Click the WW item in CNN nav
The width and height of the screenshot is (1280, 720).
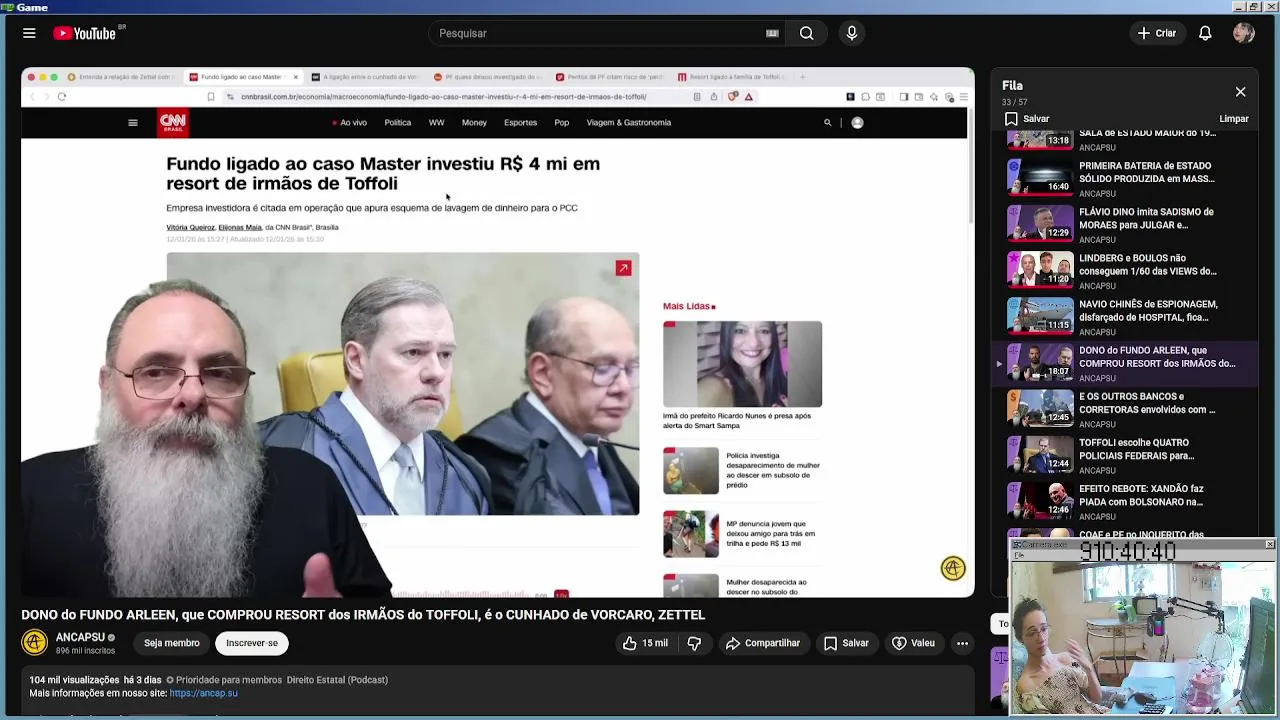point(436,123)
